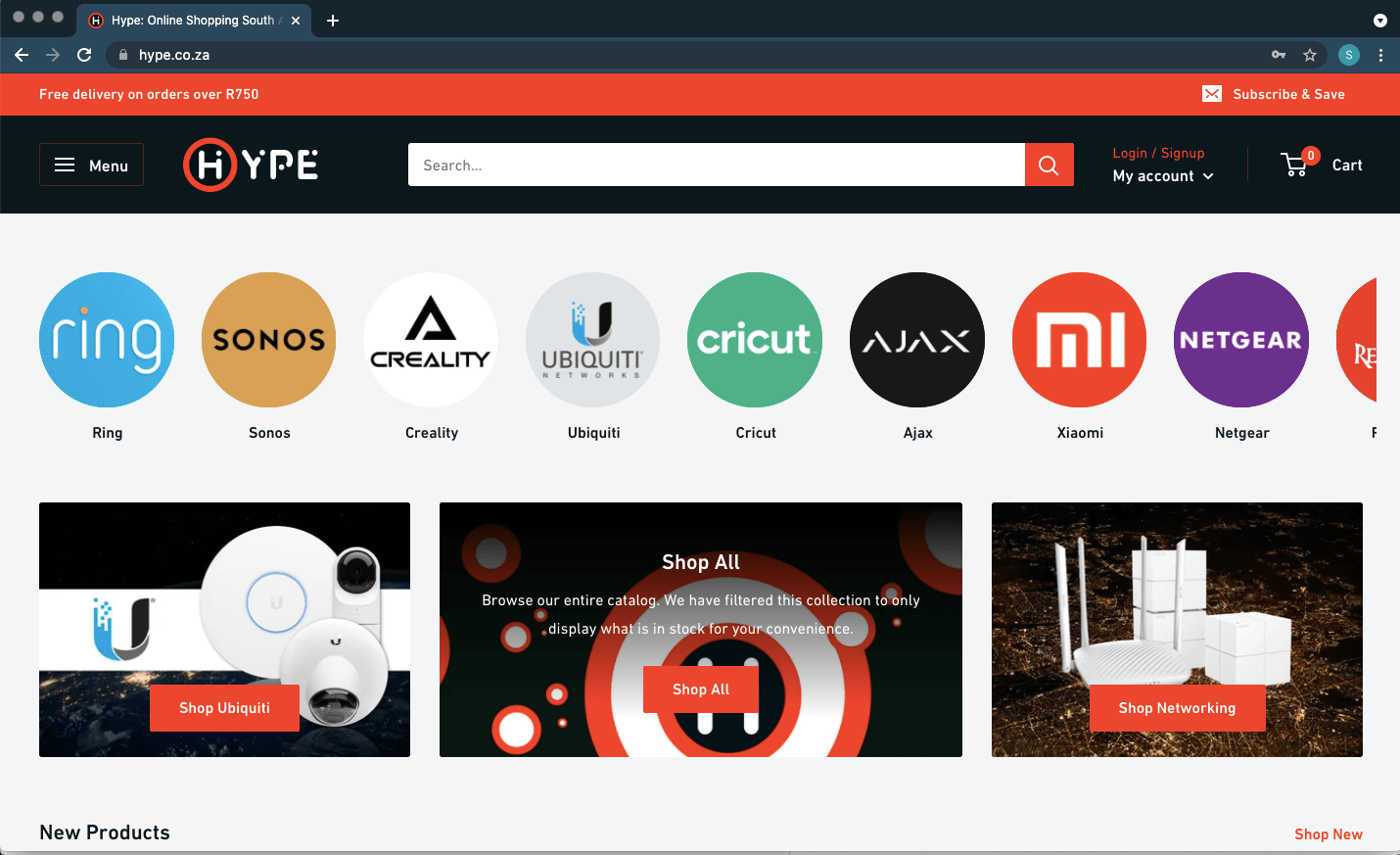
Task: Click the orange search magnifier button
Action: coord(1049,166)
